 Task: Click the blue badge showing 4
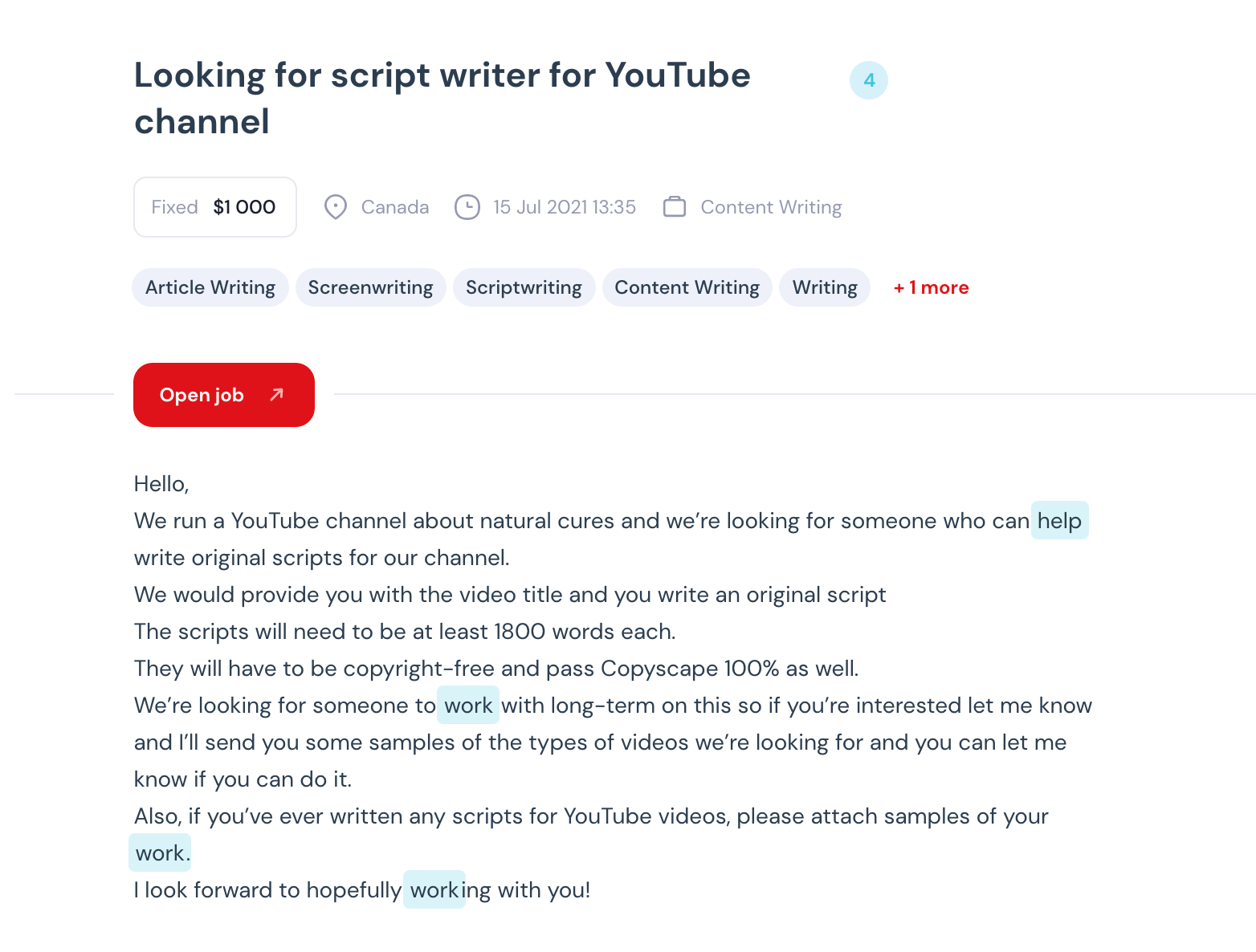(x=868, y=80)
